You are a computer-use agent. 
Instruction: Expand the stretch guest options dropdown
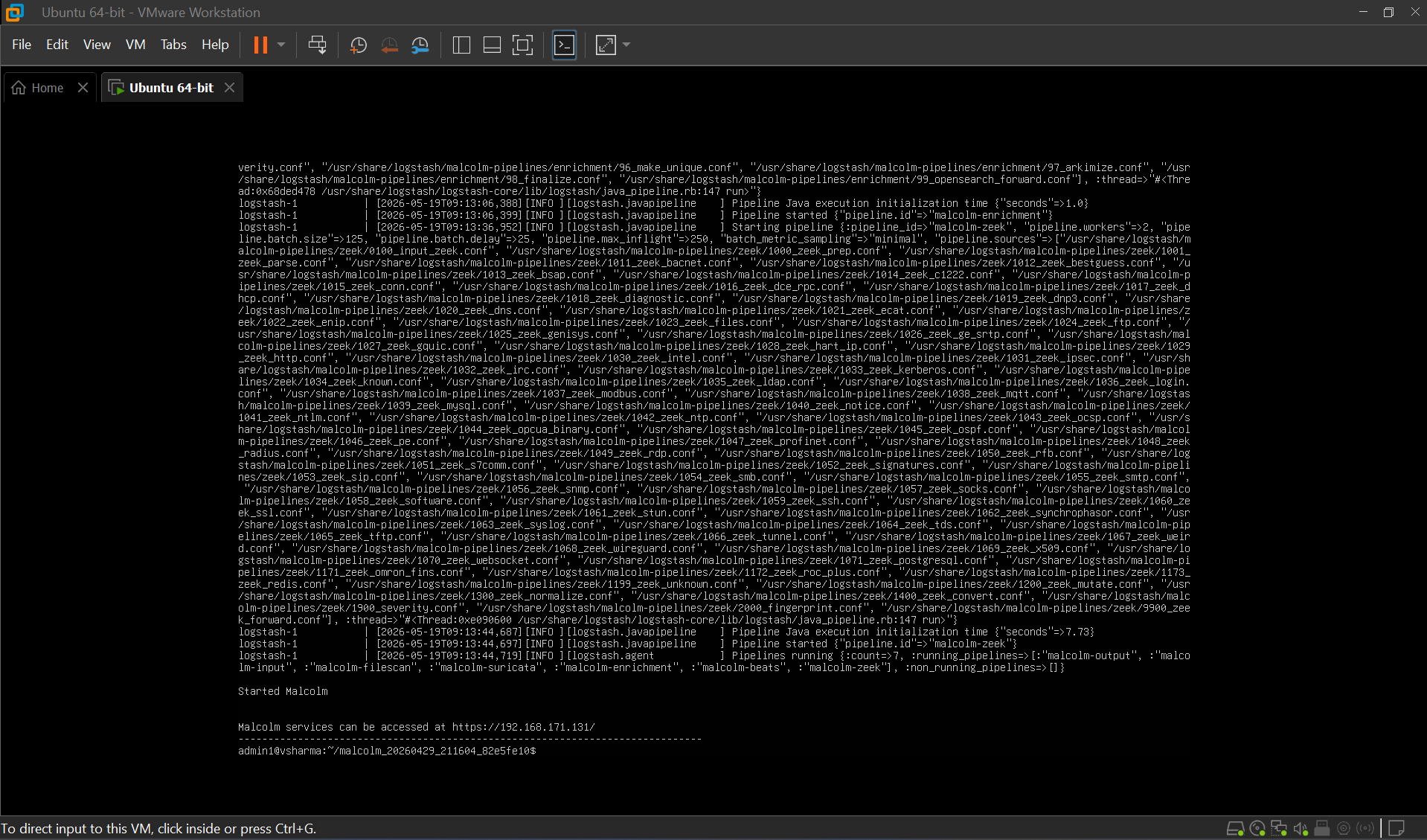point(626,45)
